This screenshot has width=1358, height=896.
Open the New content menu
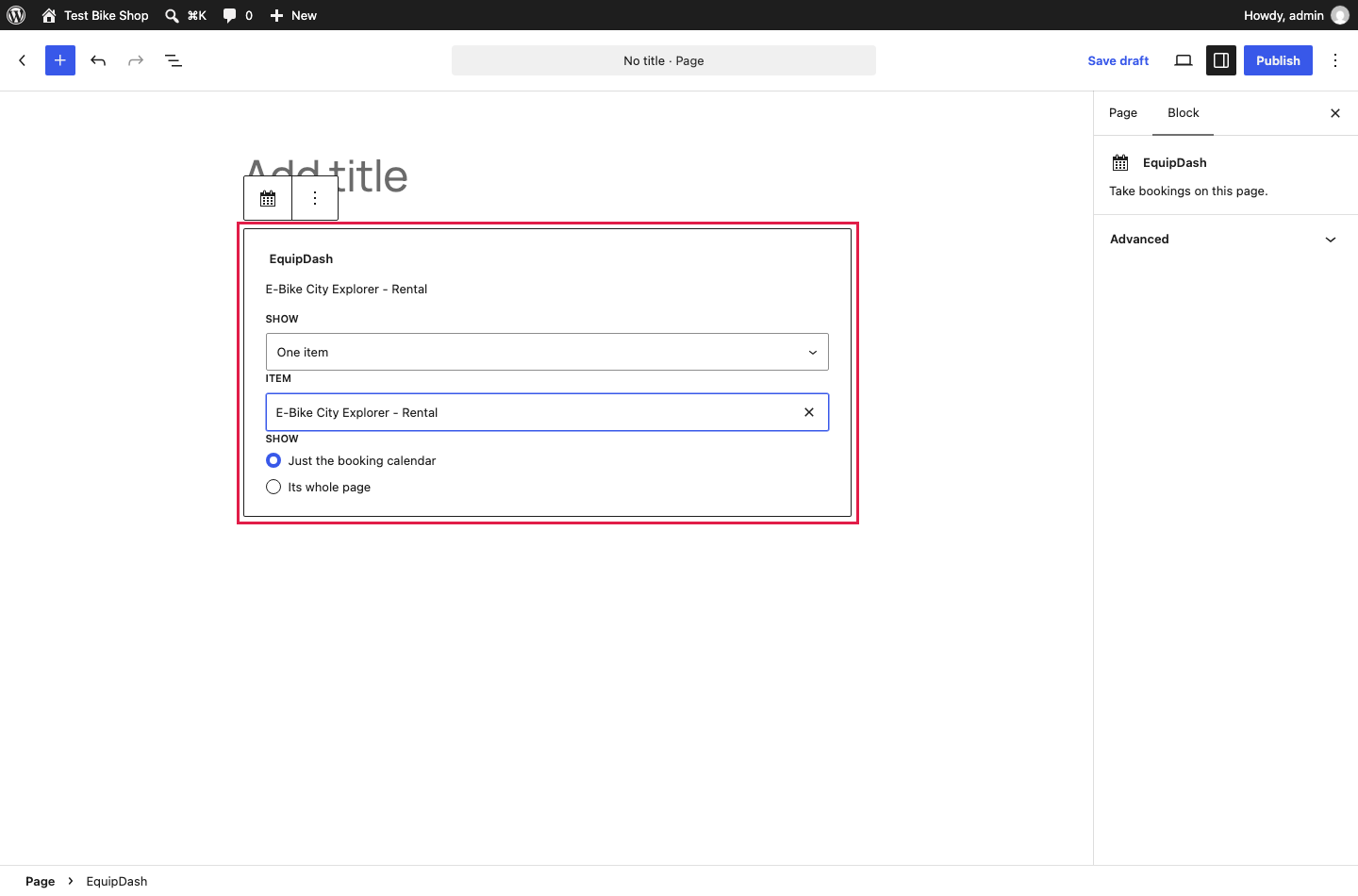(293, 15)
